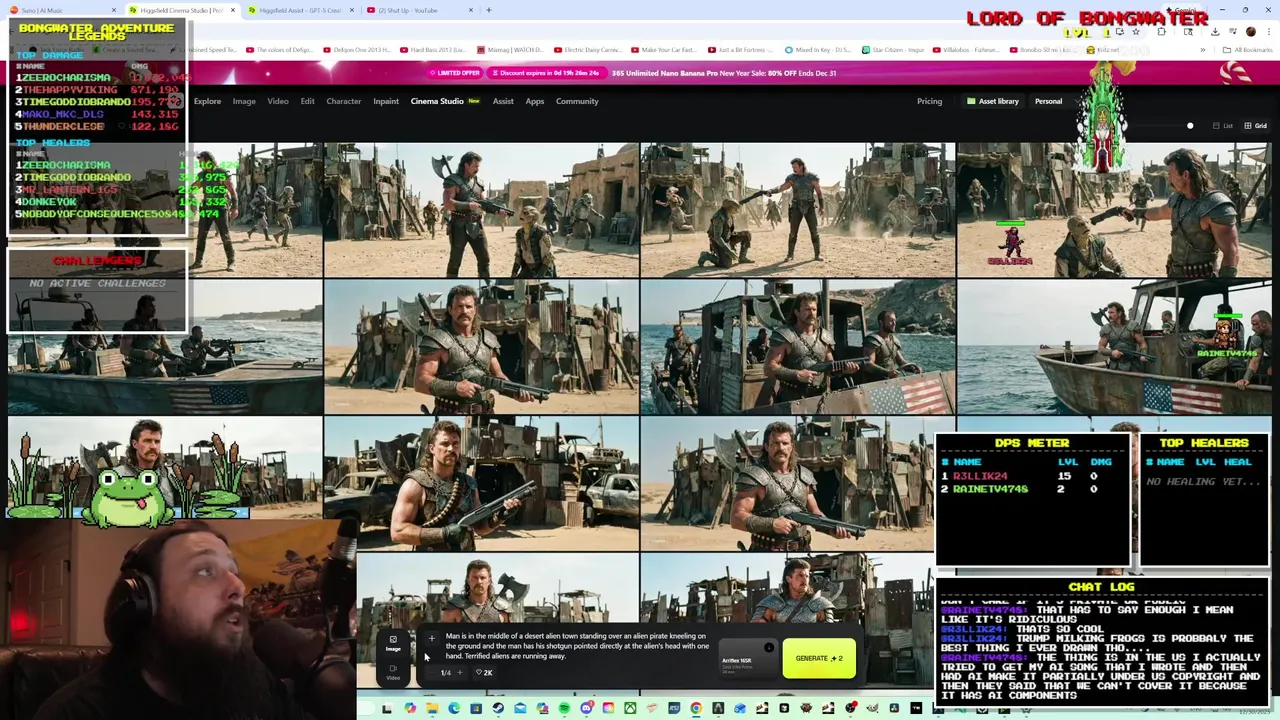Open the Arriflex 16SR camera selector
The height and width of the screenshot is (720, 1280).
tap(748, 660)
